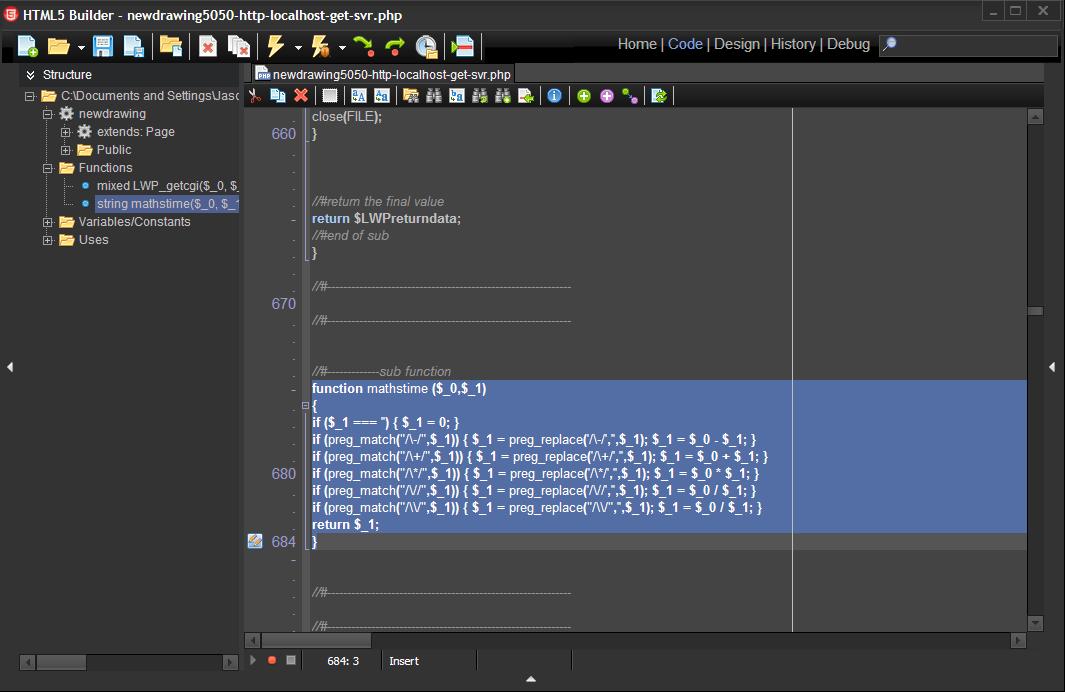Click the green-purple connected nodes icon
This screenshot has height=692, width=1065.
[630, 96]
